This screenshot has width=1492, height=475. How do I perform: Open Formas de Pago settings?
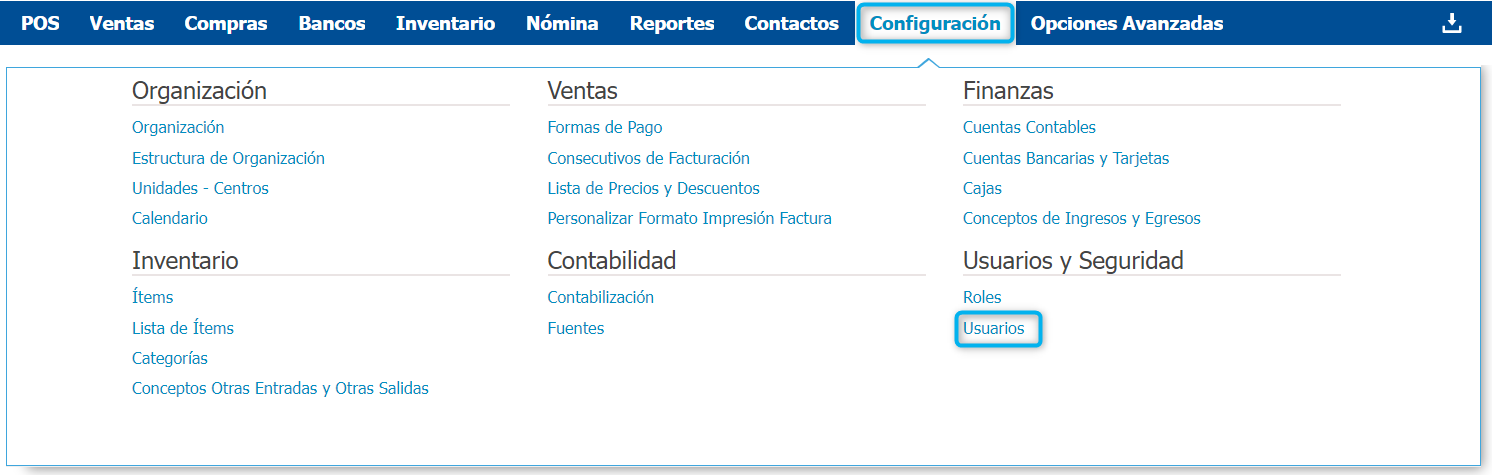coord(605,127)
